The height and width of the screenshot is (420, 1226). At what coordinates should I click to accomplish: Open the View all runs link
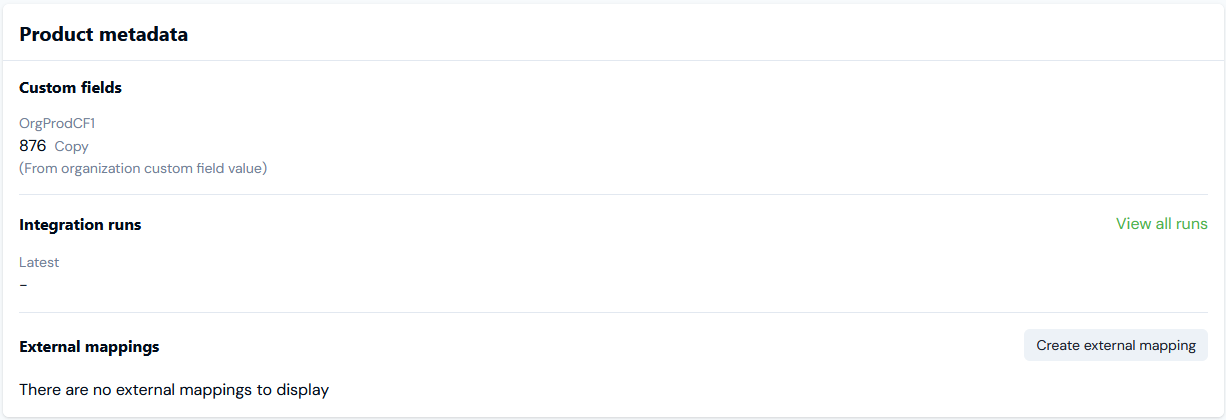[1161, 224]
